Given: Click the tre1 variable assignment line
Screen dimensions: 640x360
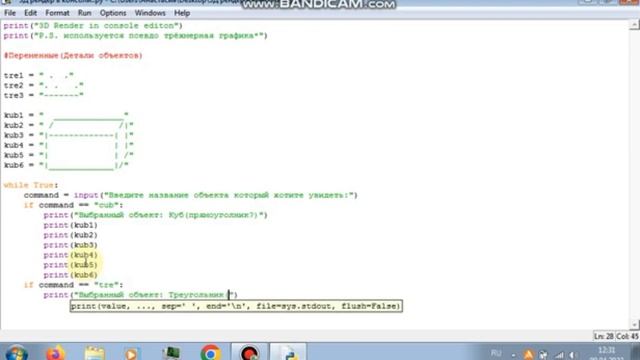Looking at the screenshot, I should (39, 76).
